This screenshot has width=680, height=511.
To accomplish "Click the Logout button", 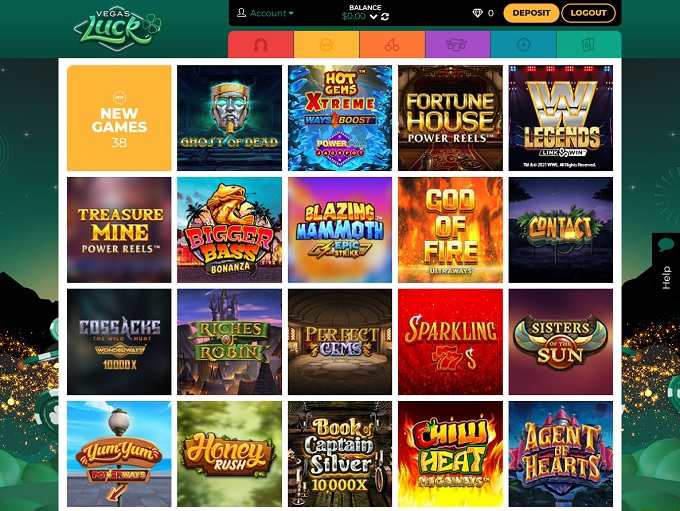I will (x=588, y=13).
